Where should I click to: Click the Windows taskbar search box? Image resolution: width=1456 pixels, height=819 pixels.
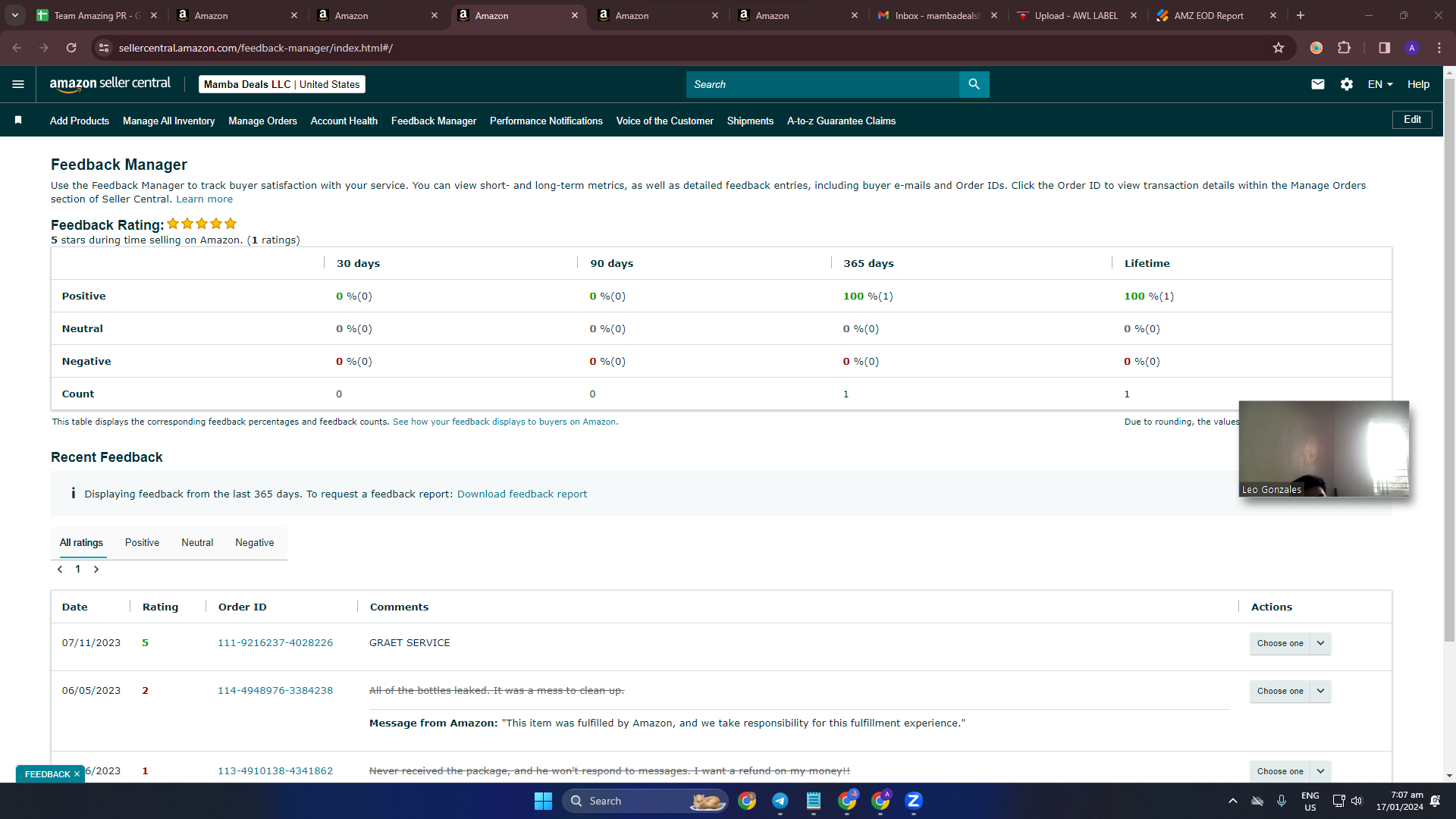pyautogui.click(x=645, y=801)
